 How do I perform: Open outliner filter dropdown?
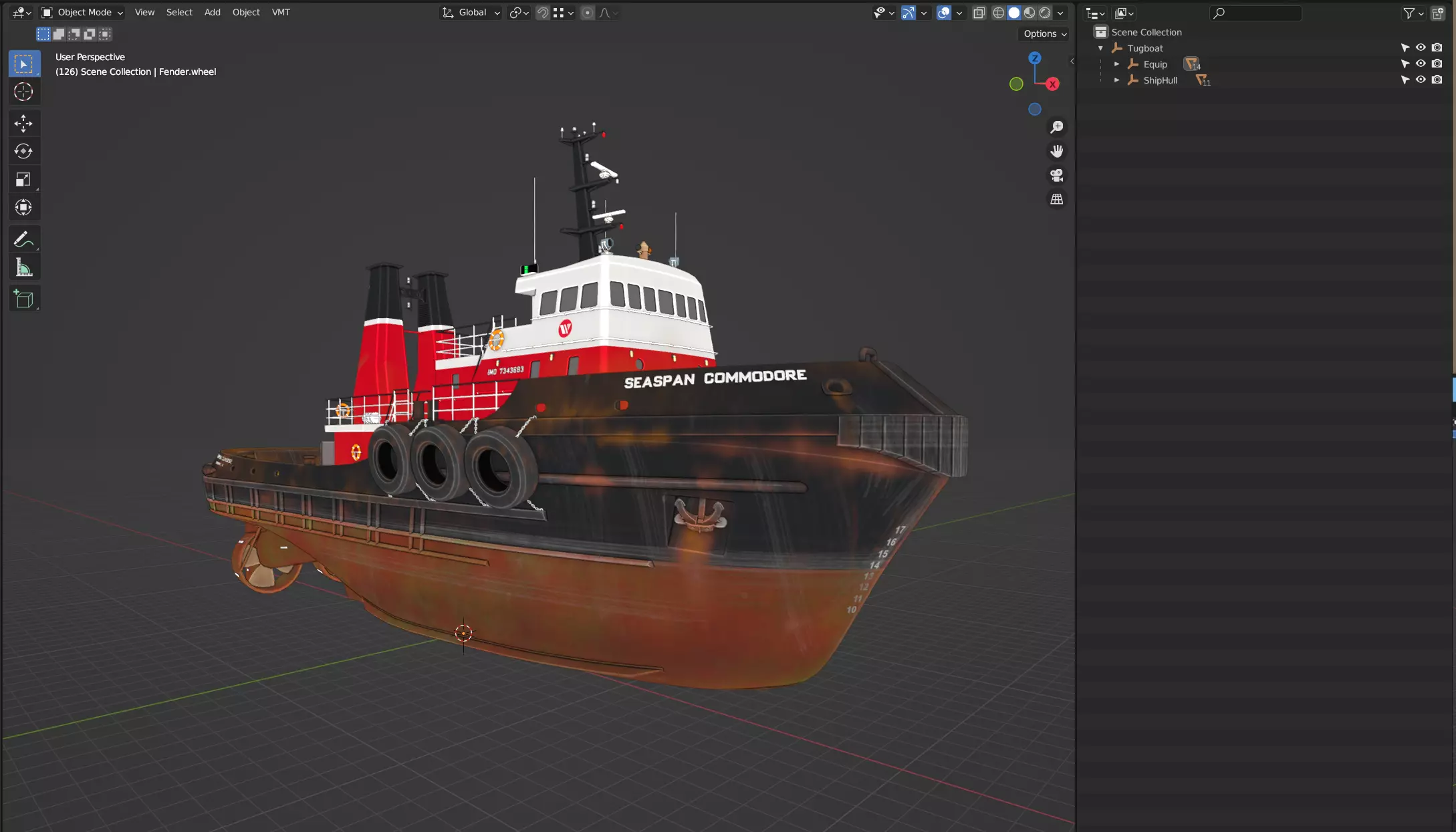(1413, 13)
